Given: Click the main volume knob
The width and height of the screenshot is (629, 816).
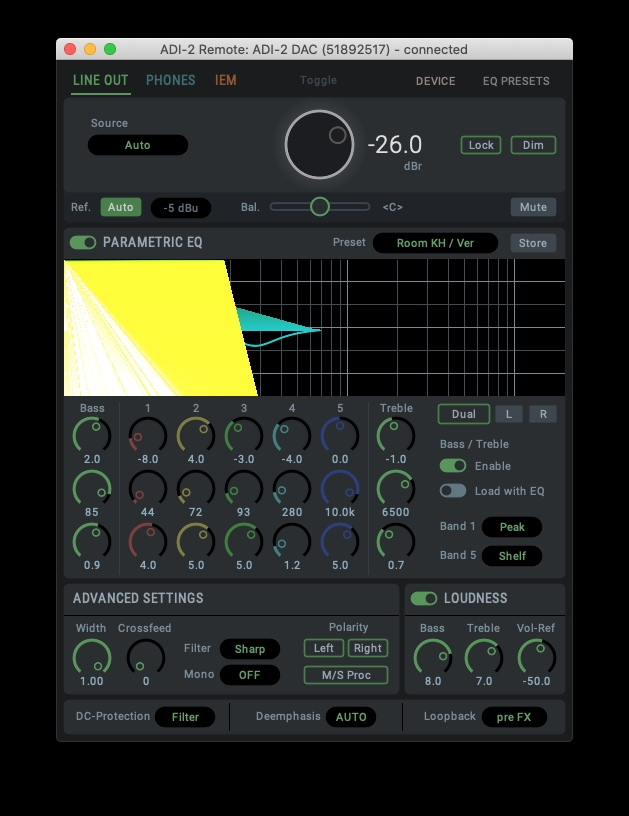Looking at the screenshot, I should [319, 144].
